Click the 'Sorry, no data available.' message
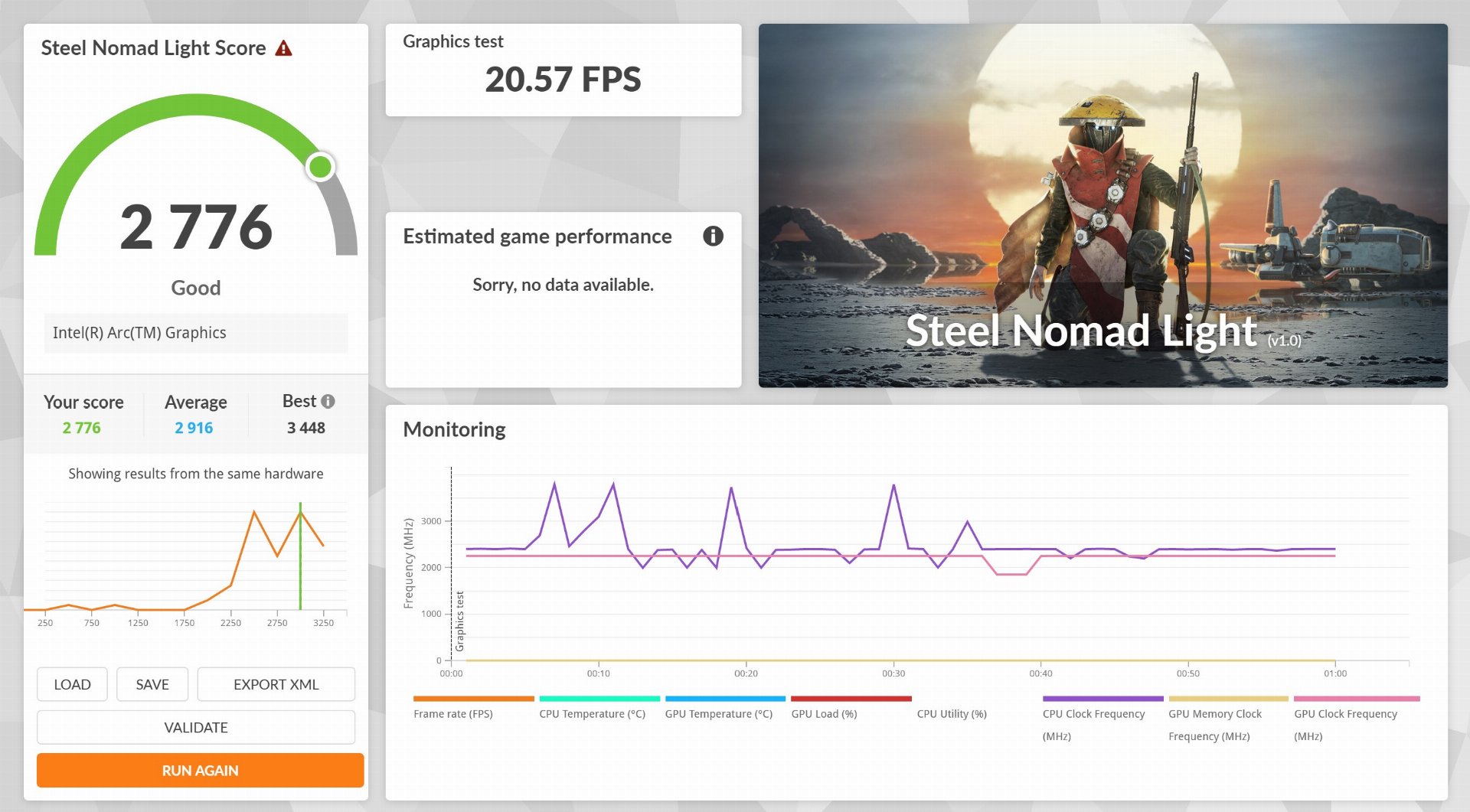 563,285
